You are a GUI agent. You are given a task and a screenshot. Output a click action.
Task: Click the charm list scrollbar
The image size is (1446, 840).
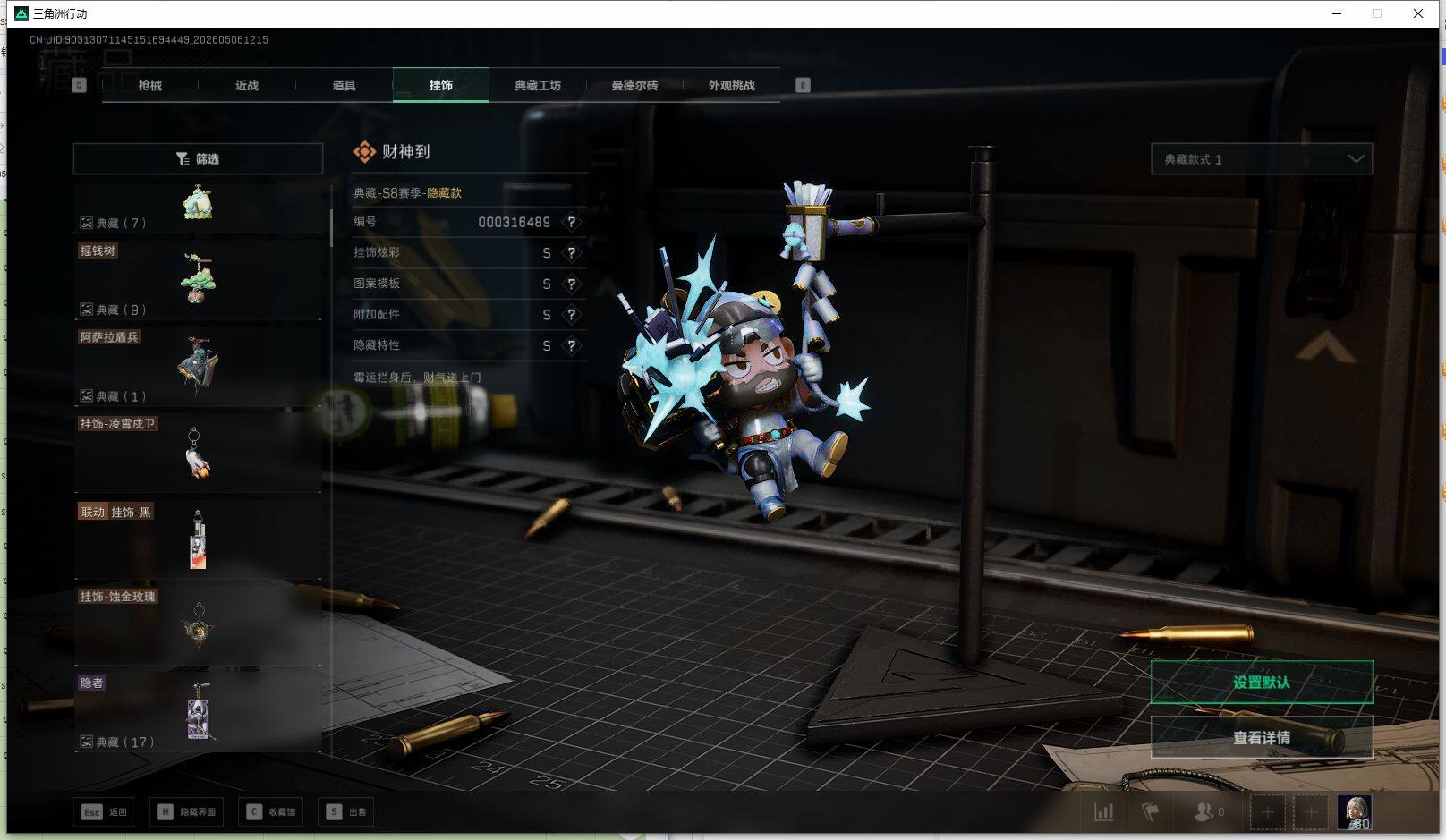pyautogui.click(x=331, y=228)
